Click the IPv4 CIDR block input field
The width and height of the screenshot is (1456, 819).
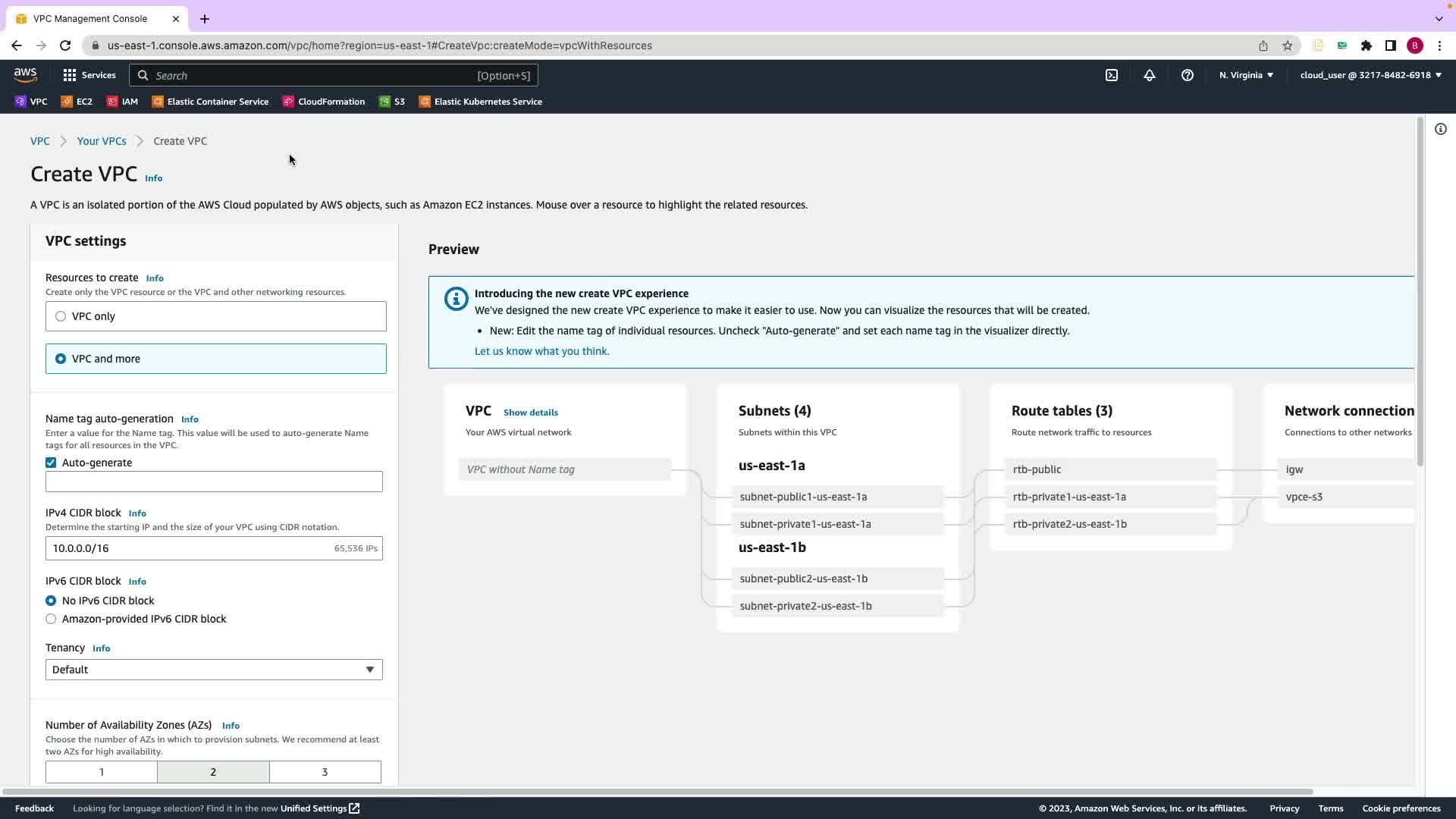point(190,548)
